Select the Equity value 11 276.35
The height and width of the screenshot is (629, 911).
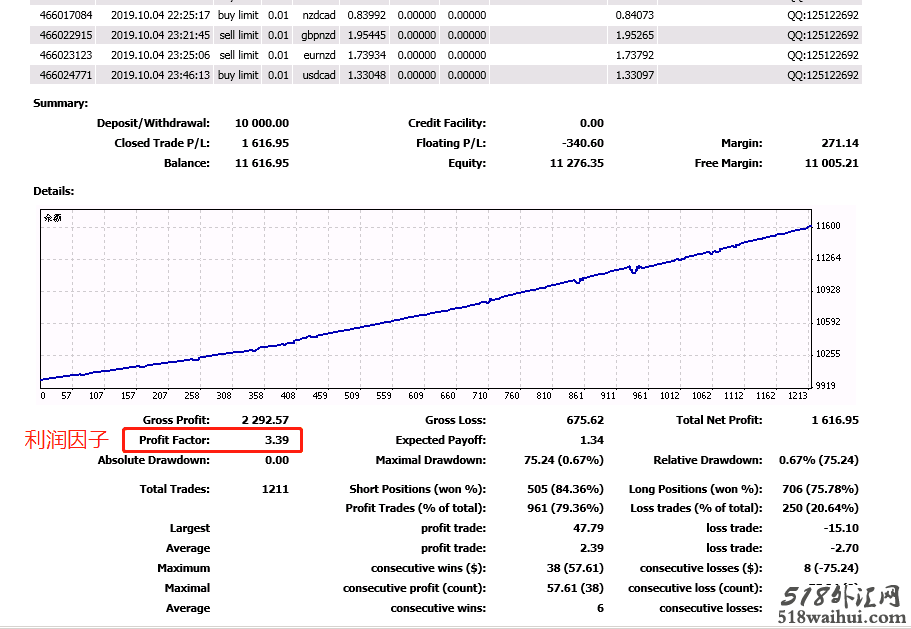(577, 163)
